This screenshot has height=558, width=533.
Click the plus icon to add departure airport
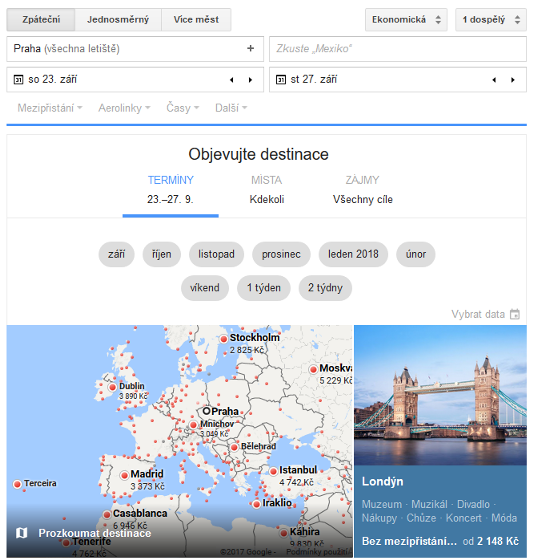tap(250, 48)
